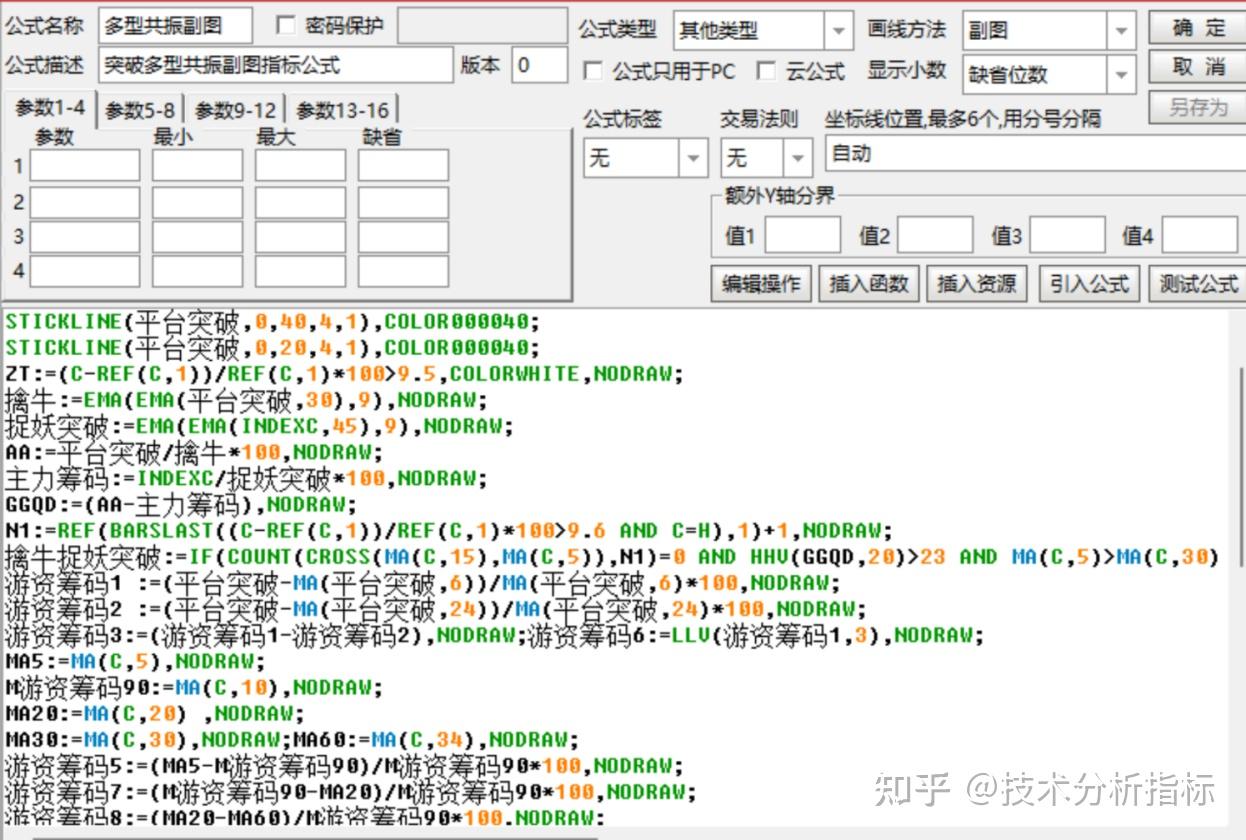Click the 编辑操作 button
The width and height of the screenshot is (1246, 840).
(761, 283)
